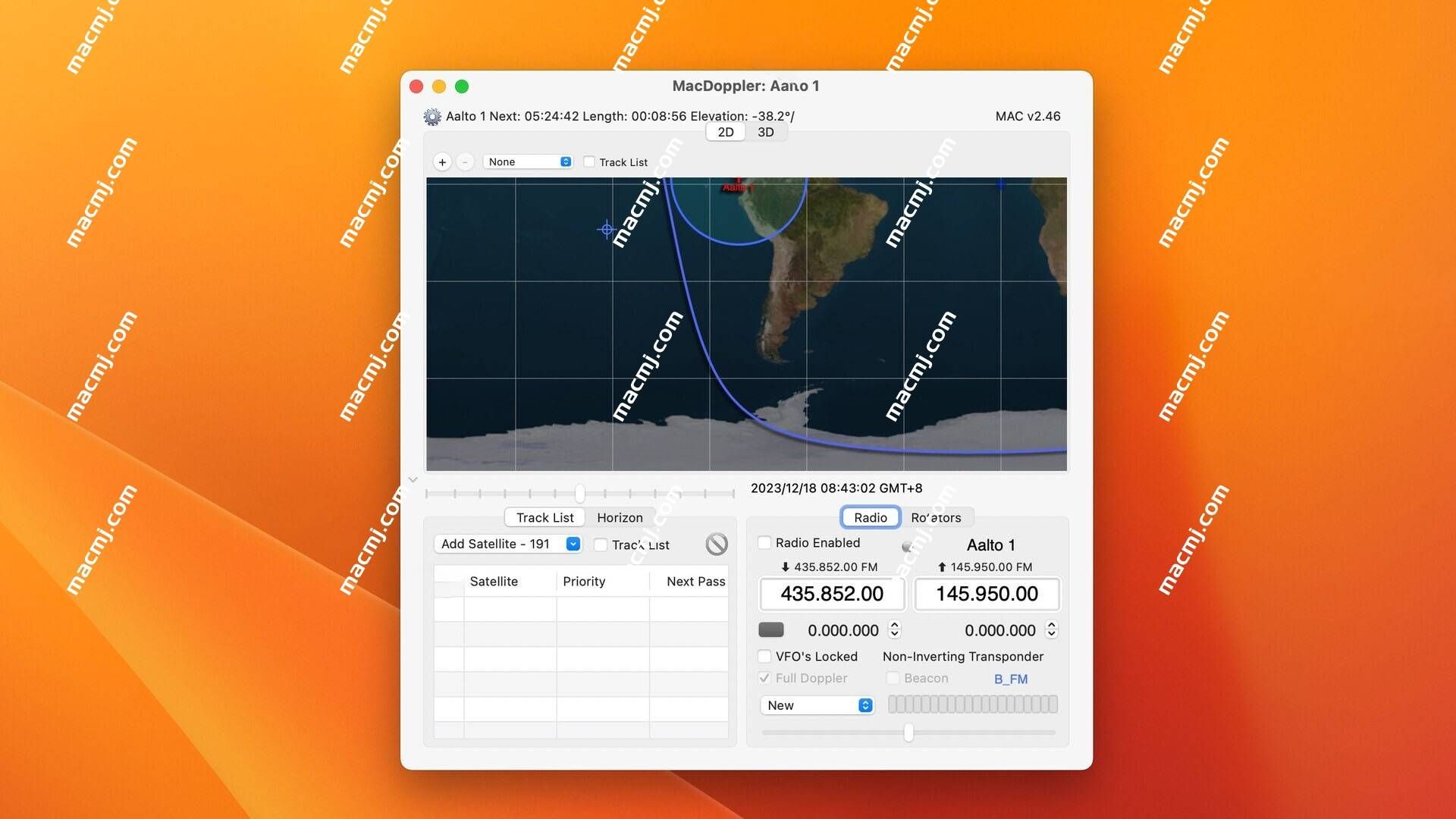The image size is (1456, 819).
Task: Open the Track List tab
Action: (544, 517)
